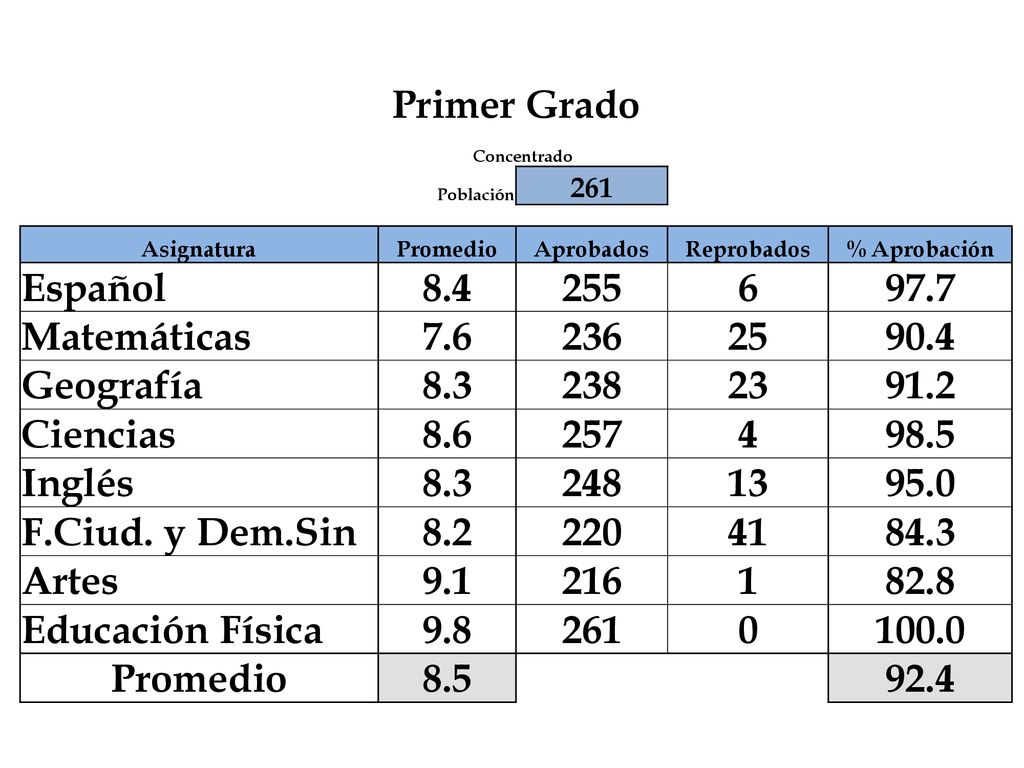Click the % Aprobación column header

point(920,246)
